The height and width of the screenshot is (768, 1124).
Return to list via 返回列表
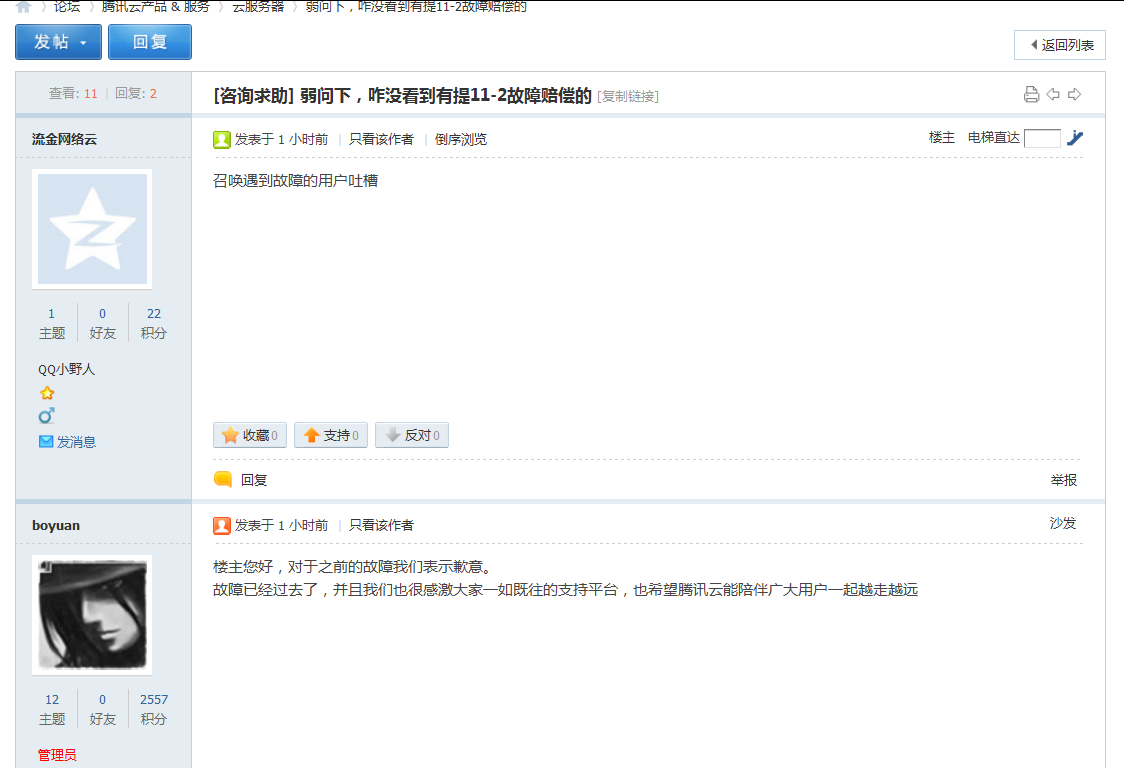[x=1059, y=45]
